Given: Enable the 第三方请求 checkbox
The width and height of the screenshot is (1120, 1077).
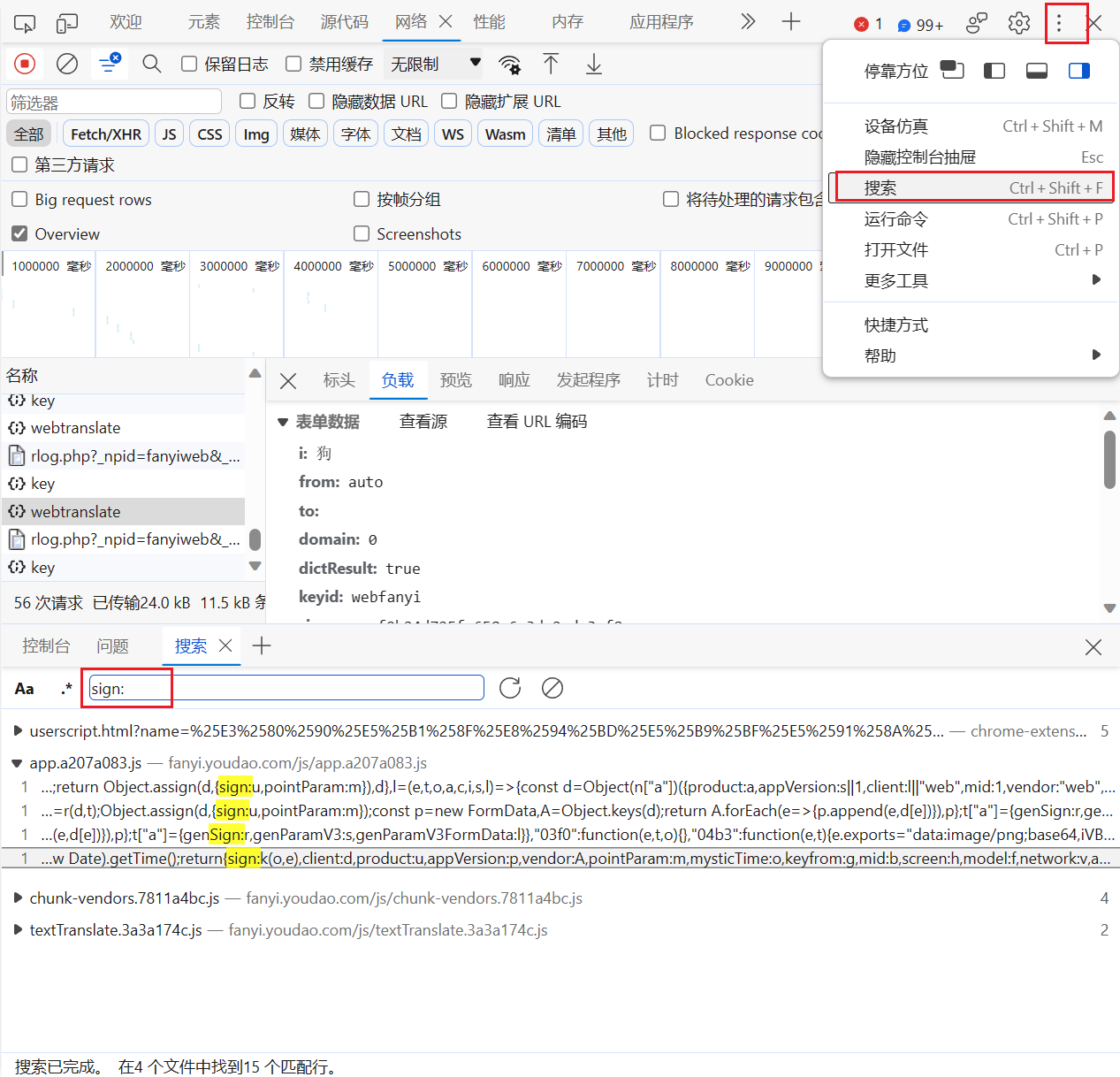Looking at the screenshot, I should pos(19,164).
